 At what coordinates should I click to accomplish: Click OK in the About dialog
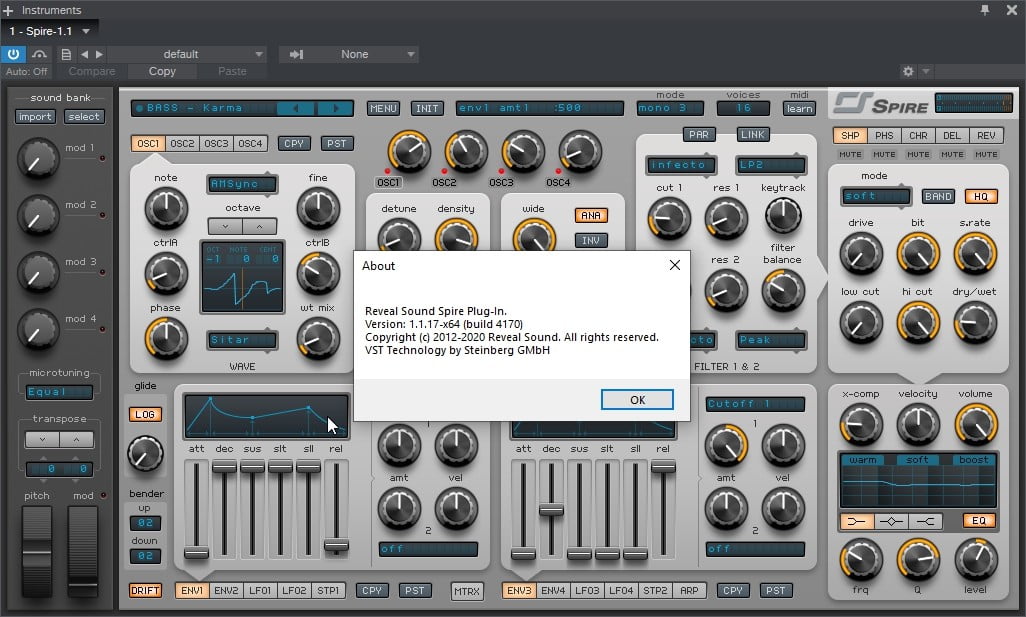pyautogui.click(x=637, y=400)
